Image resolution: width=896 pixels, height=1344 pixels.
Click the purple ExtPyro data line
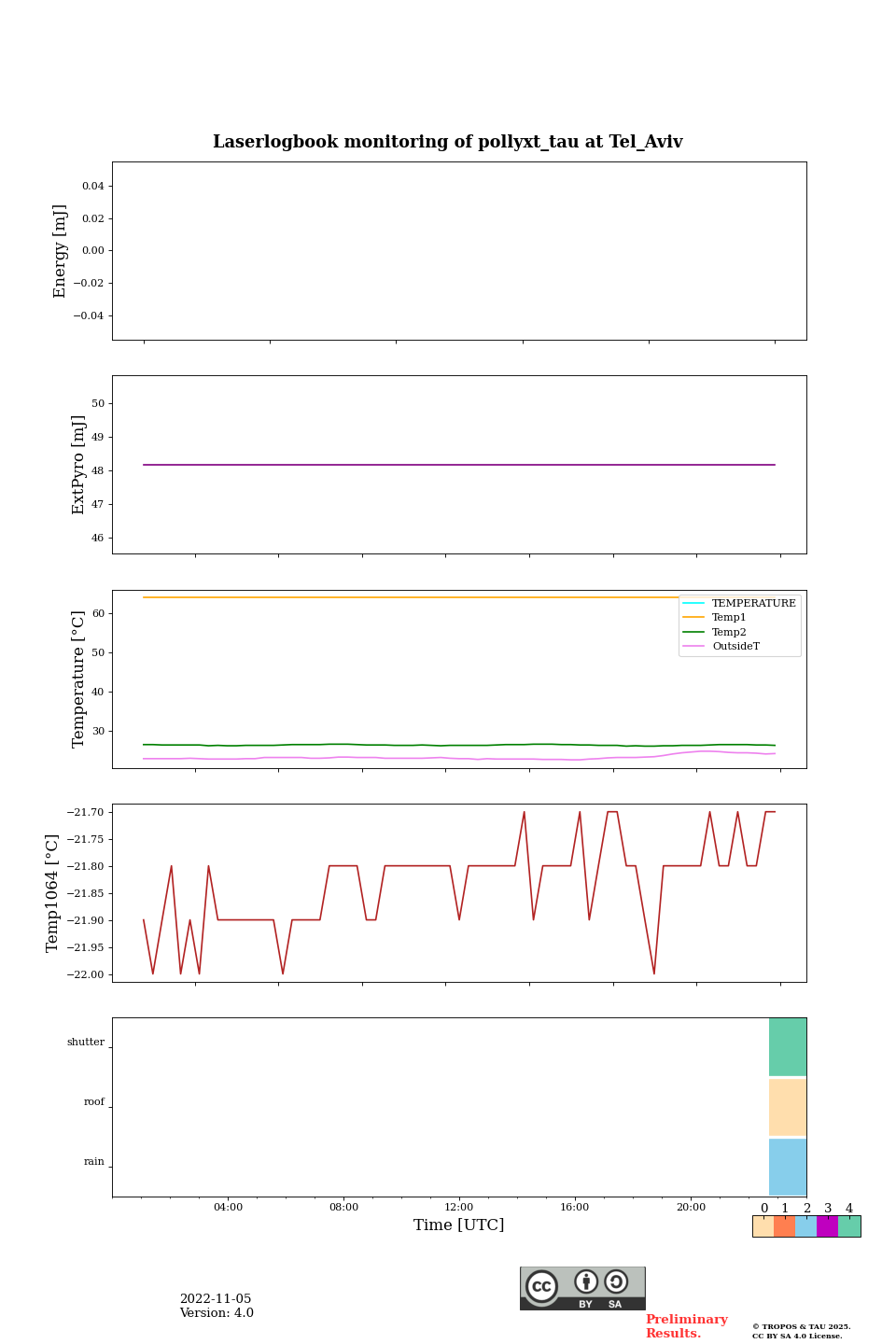tap(459, 465)
